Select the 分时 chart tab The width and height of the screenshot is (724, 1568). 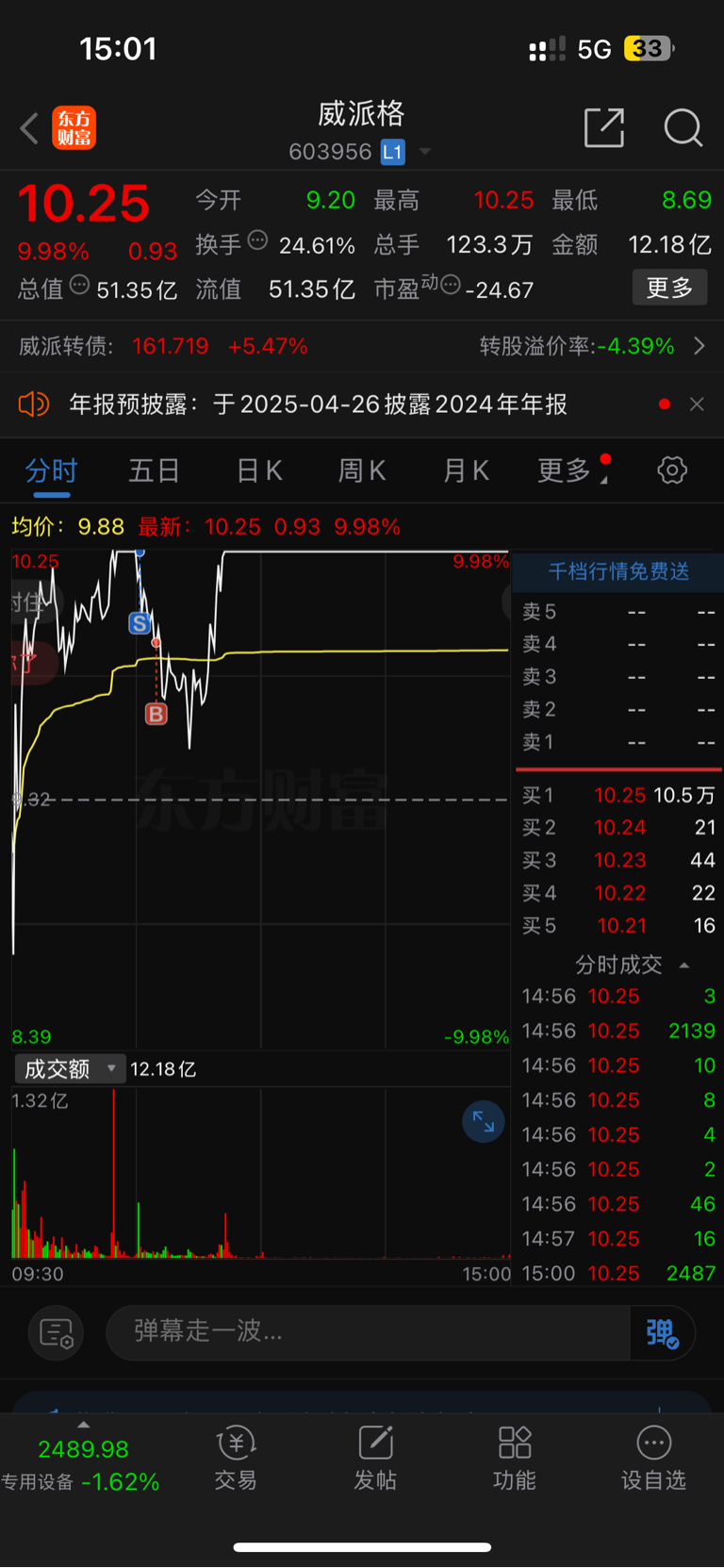[x=51, y=470]
